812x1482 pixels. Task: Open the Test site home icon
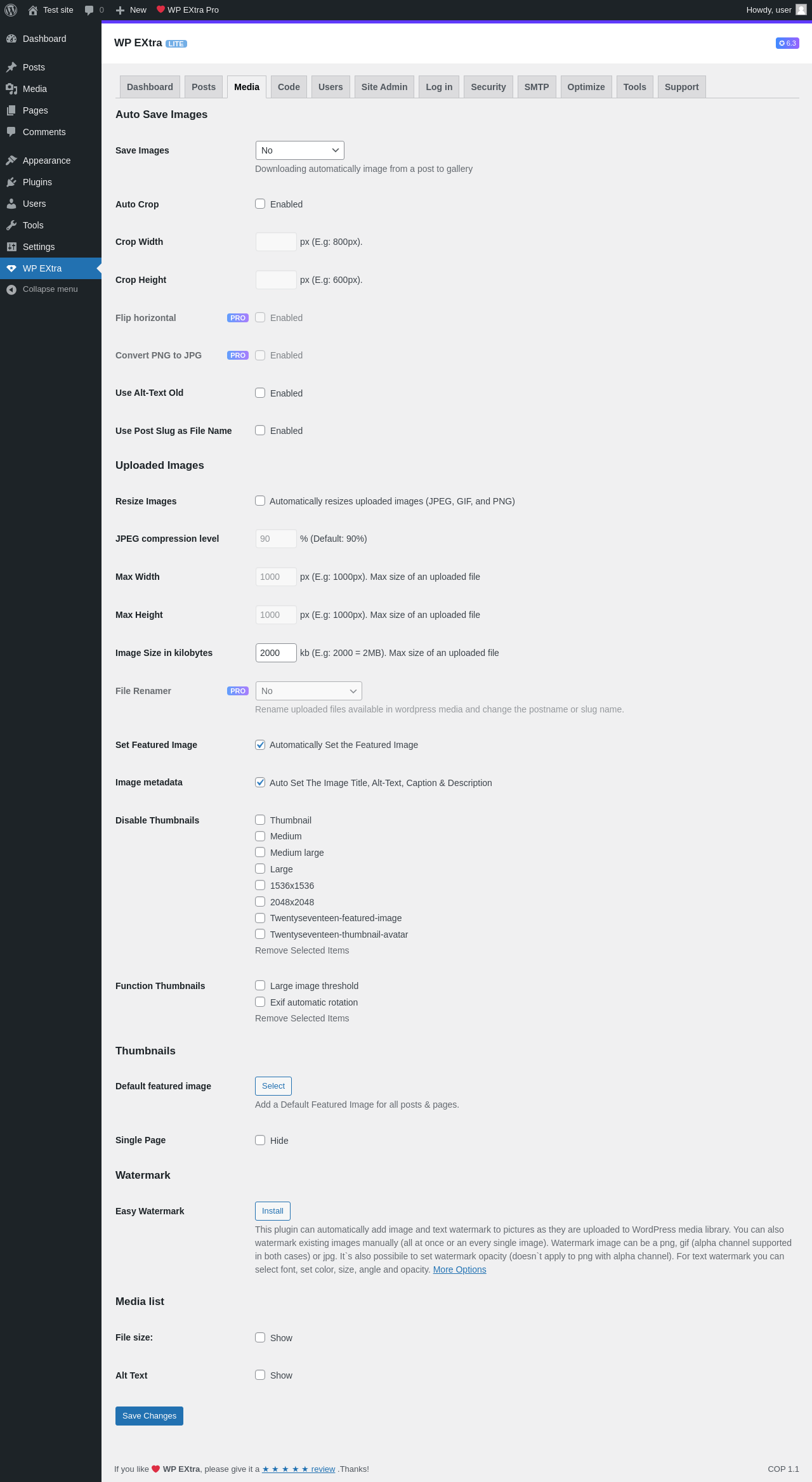click(33, 10)
